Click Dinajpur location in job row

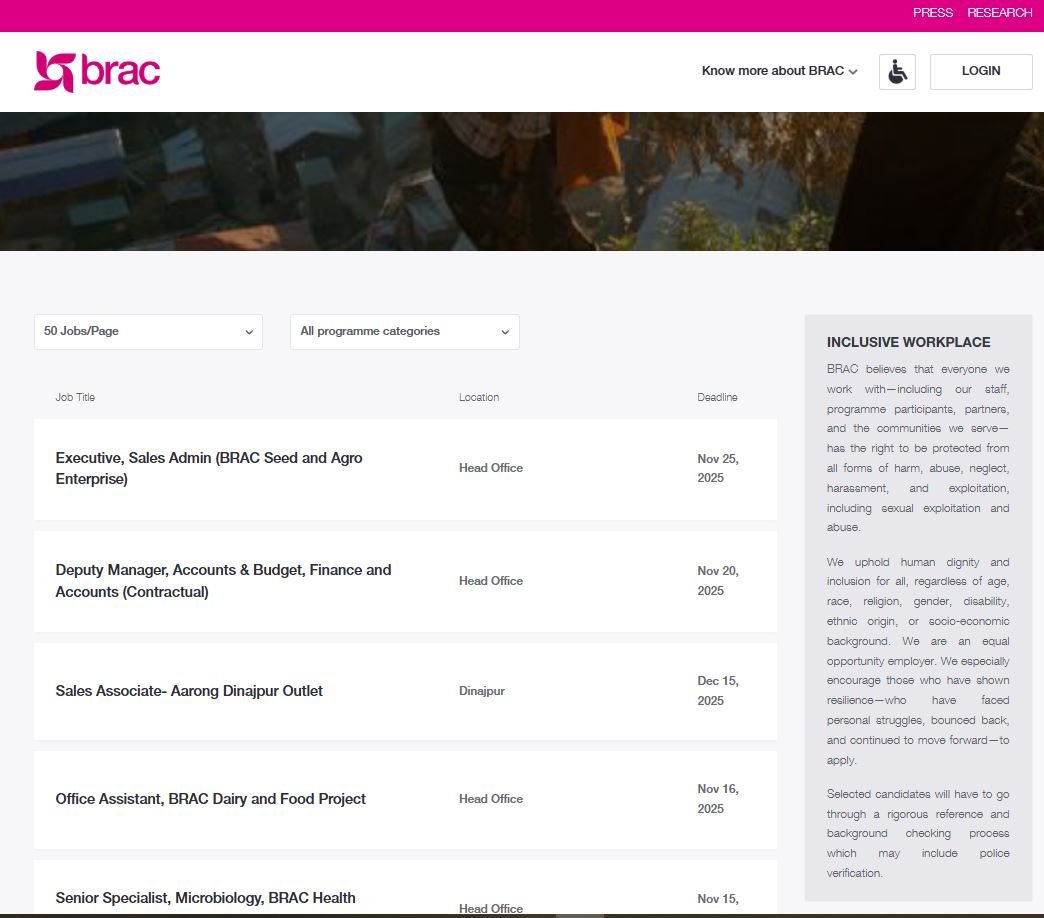click(481, 691)
